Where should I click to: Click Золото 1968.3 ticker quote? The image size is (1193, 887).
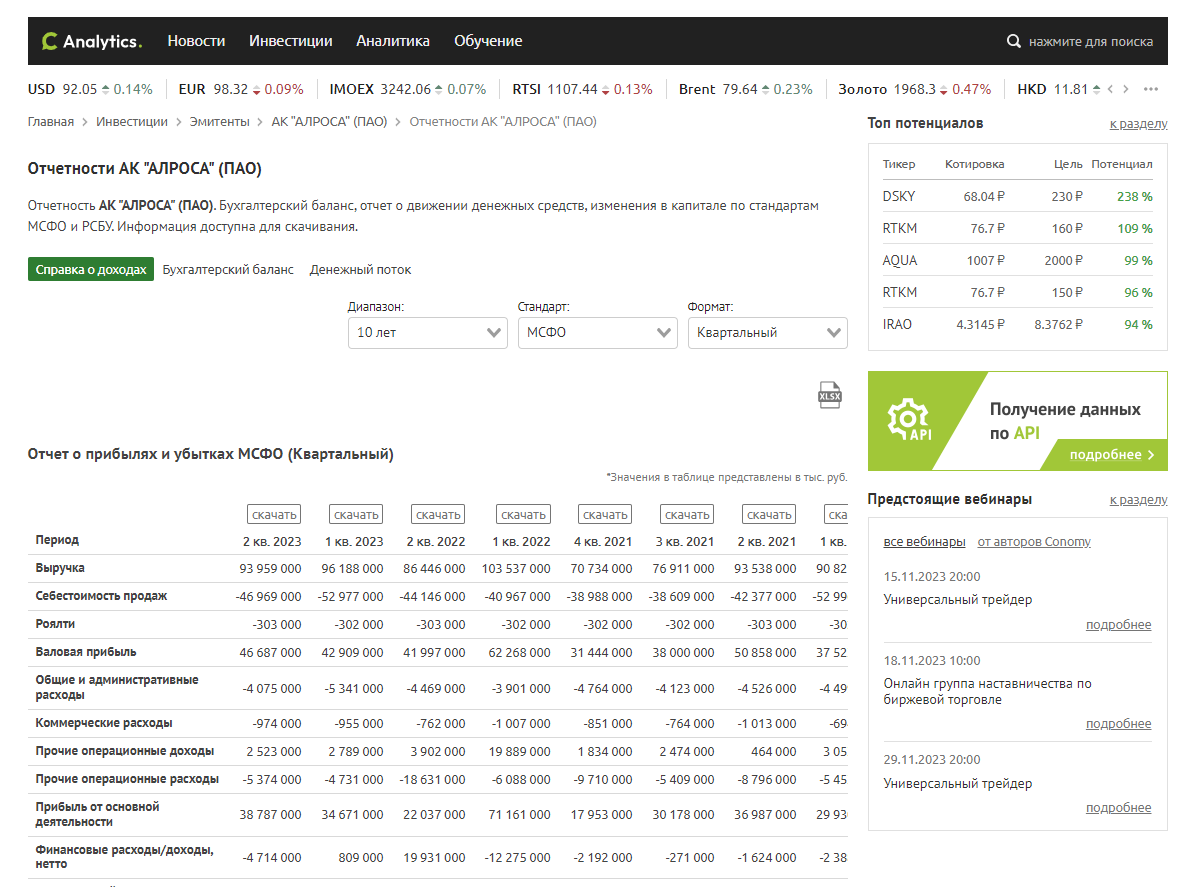915,89
